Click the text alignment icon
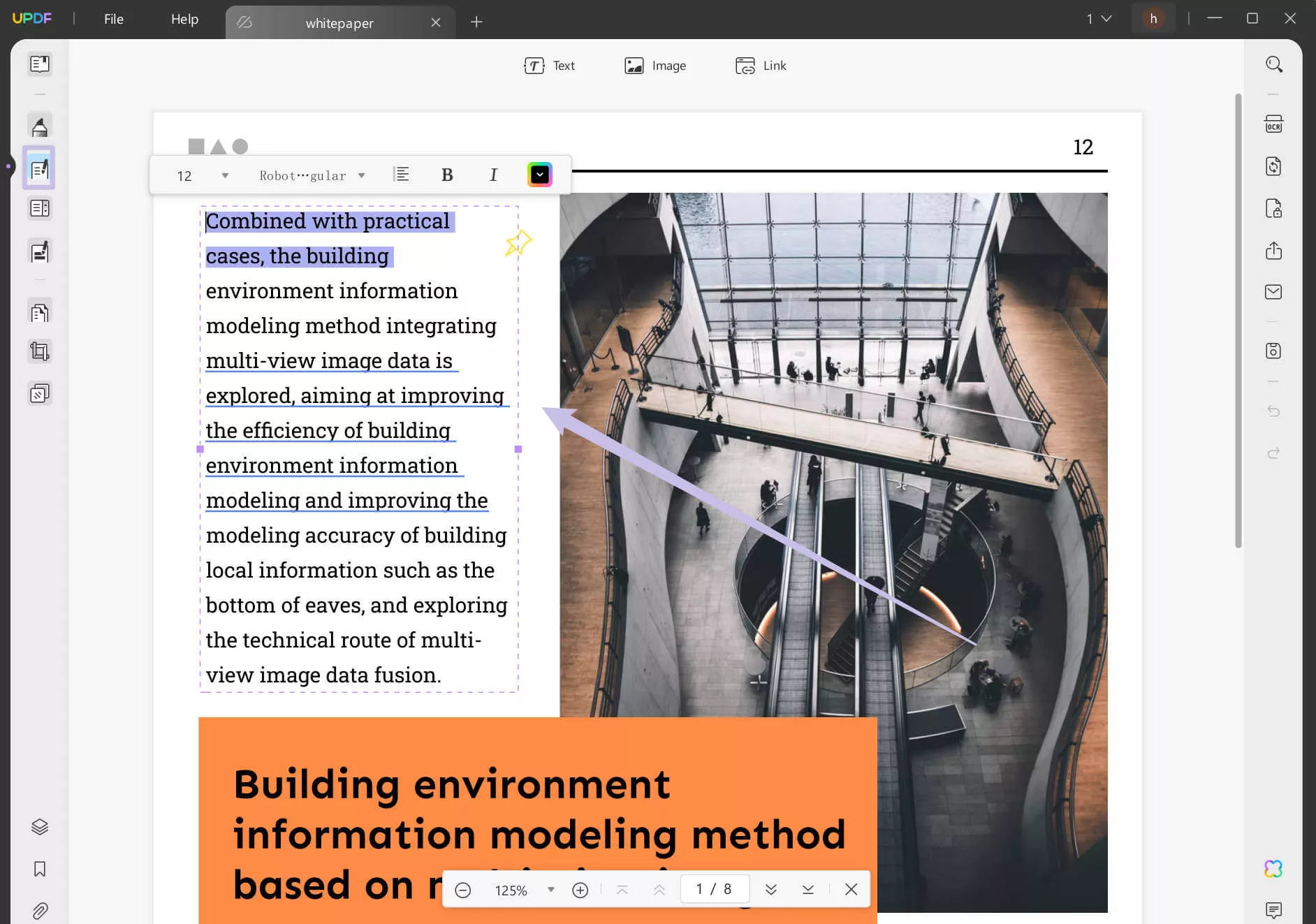This screenshot has height=924, width=1316. pos(401,175)
